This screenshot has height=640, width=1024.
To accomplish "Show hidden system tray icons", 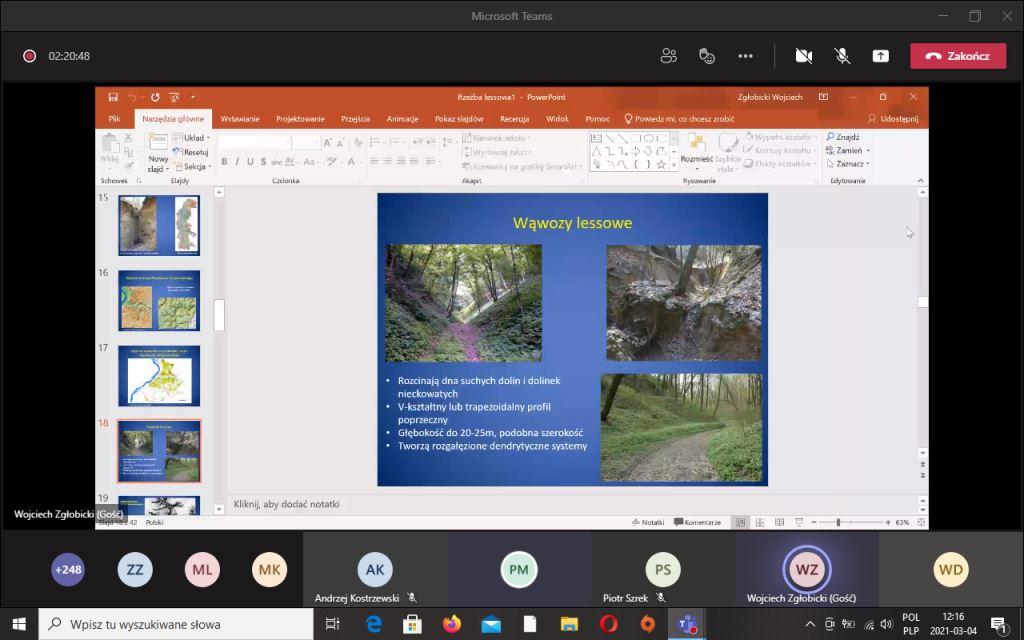I will [x=810, y=624].
